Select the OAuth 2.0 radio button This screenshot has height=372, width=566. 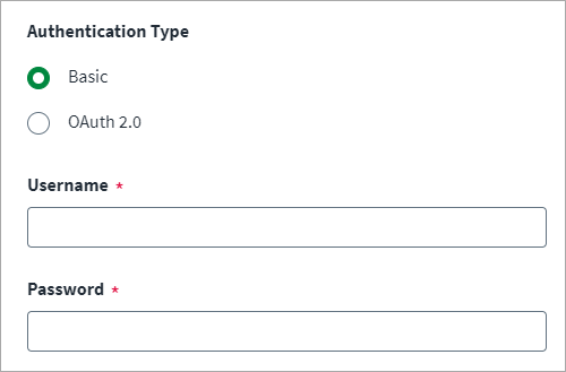38,123
